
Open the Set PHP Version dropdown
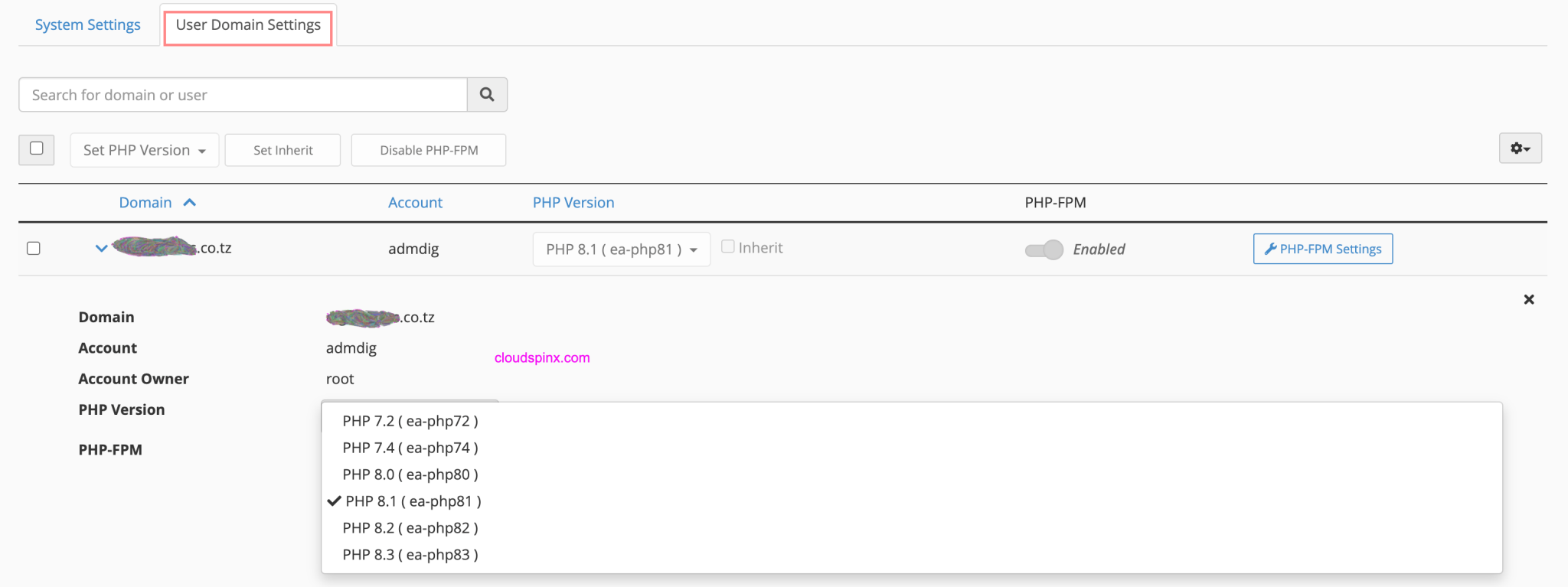point(144,150)
